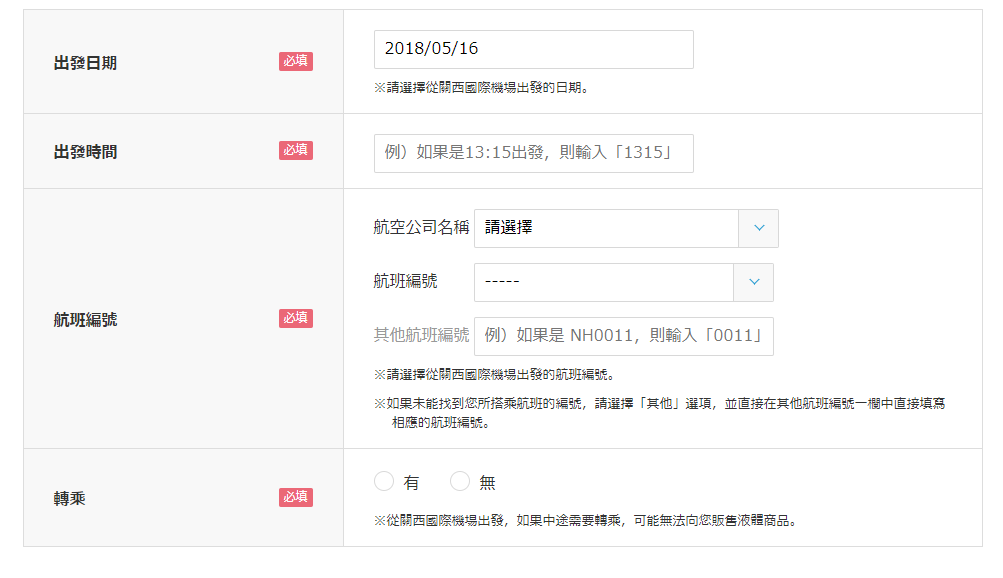Click the note about choosing the departure date

pyautogui.click(x=481, y=88)
